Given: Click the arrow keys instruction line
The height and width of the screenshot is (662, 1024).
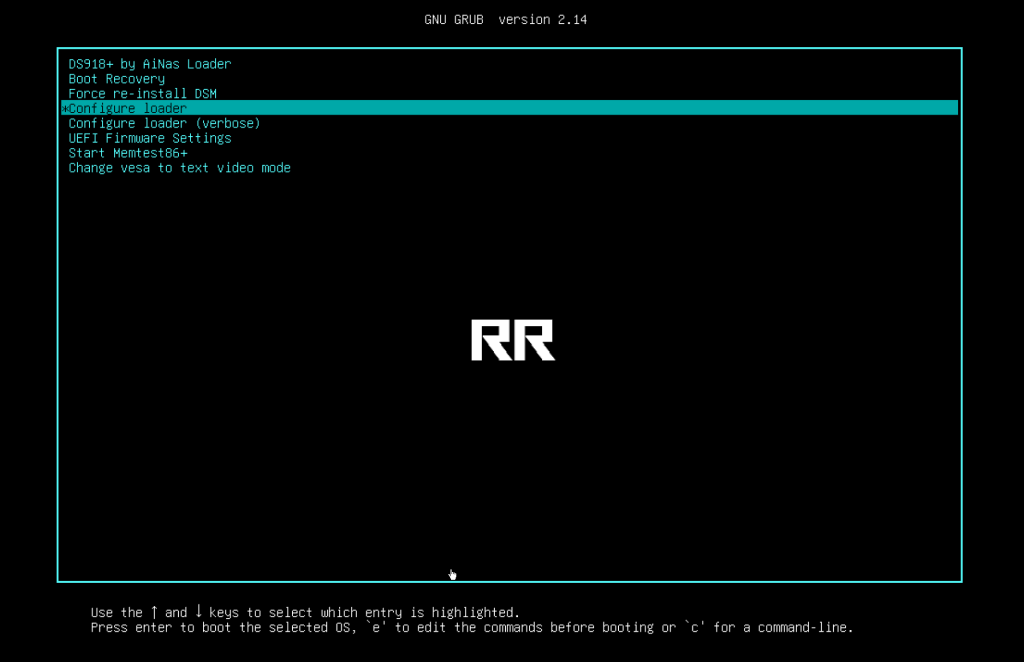Looking at the screenshot, I should 305,612.
